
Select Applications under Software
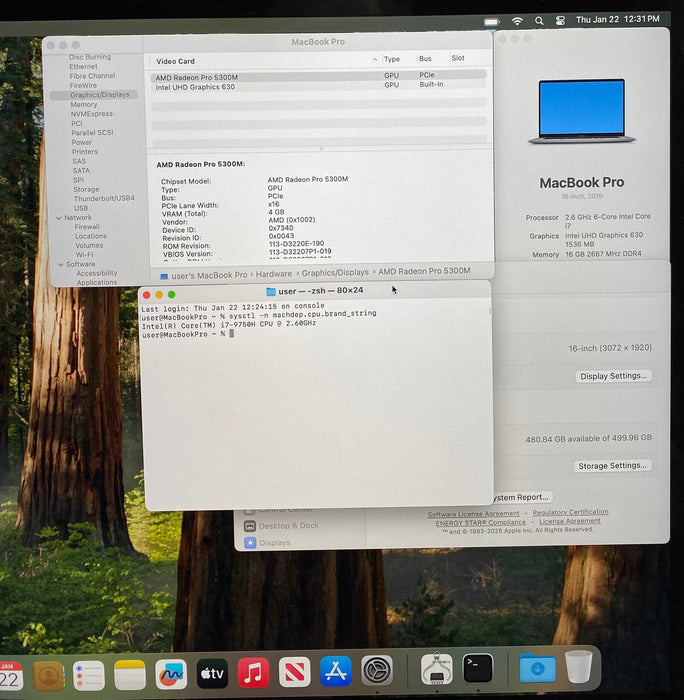coord(97,283)
